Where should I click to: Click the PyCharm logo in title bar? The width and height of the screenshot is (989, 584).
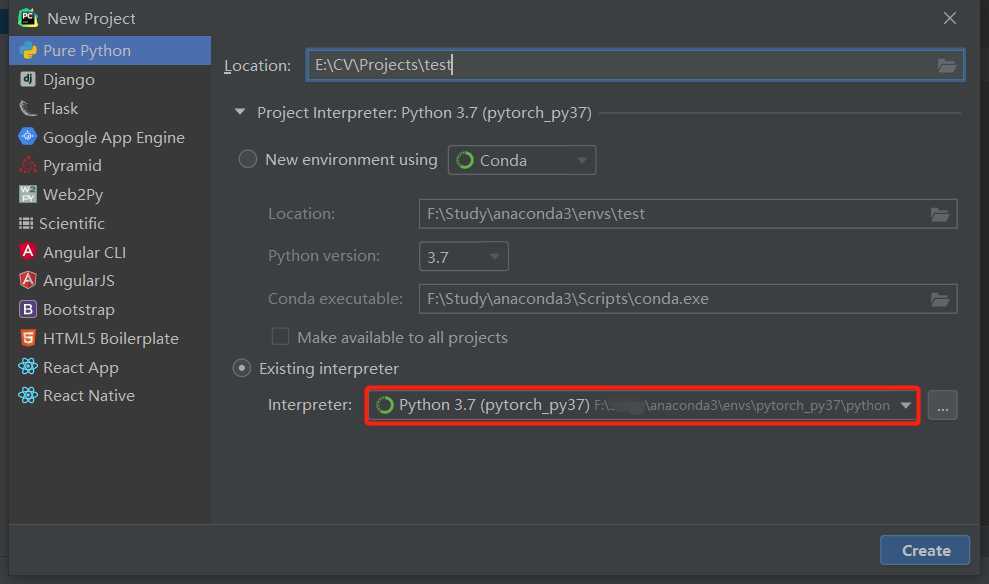coord(28,18)
